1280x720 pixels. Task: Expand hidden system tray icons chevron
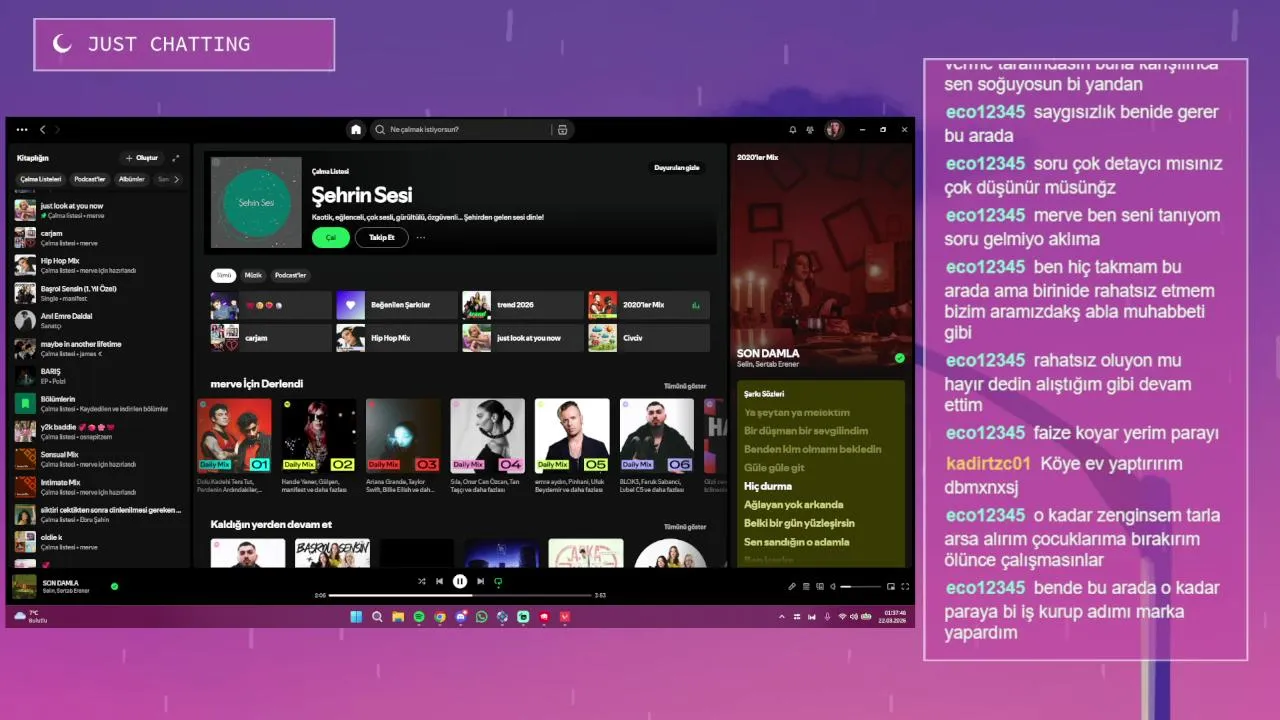(x=782, y=617)
